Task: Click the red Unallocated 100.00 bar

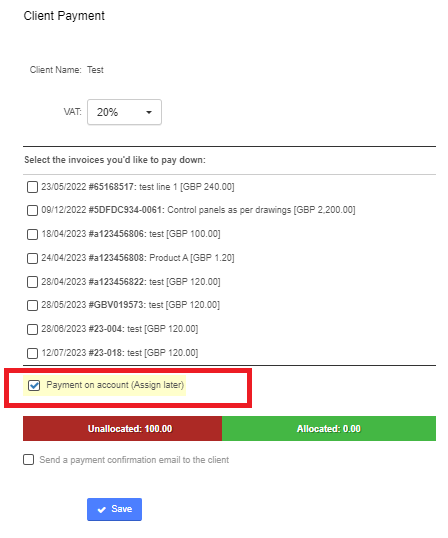Action: 122,429
